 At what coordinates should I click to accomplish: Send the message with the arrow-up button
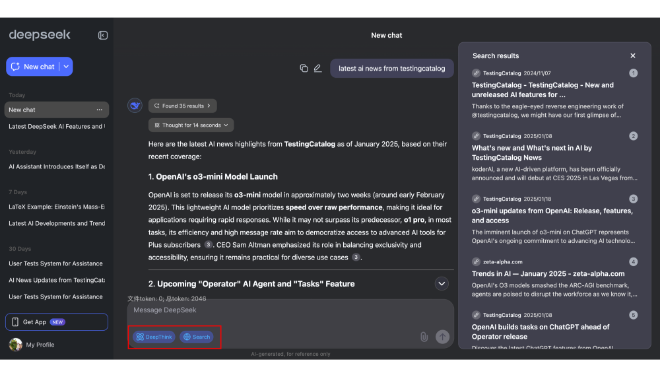442,337
